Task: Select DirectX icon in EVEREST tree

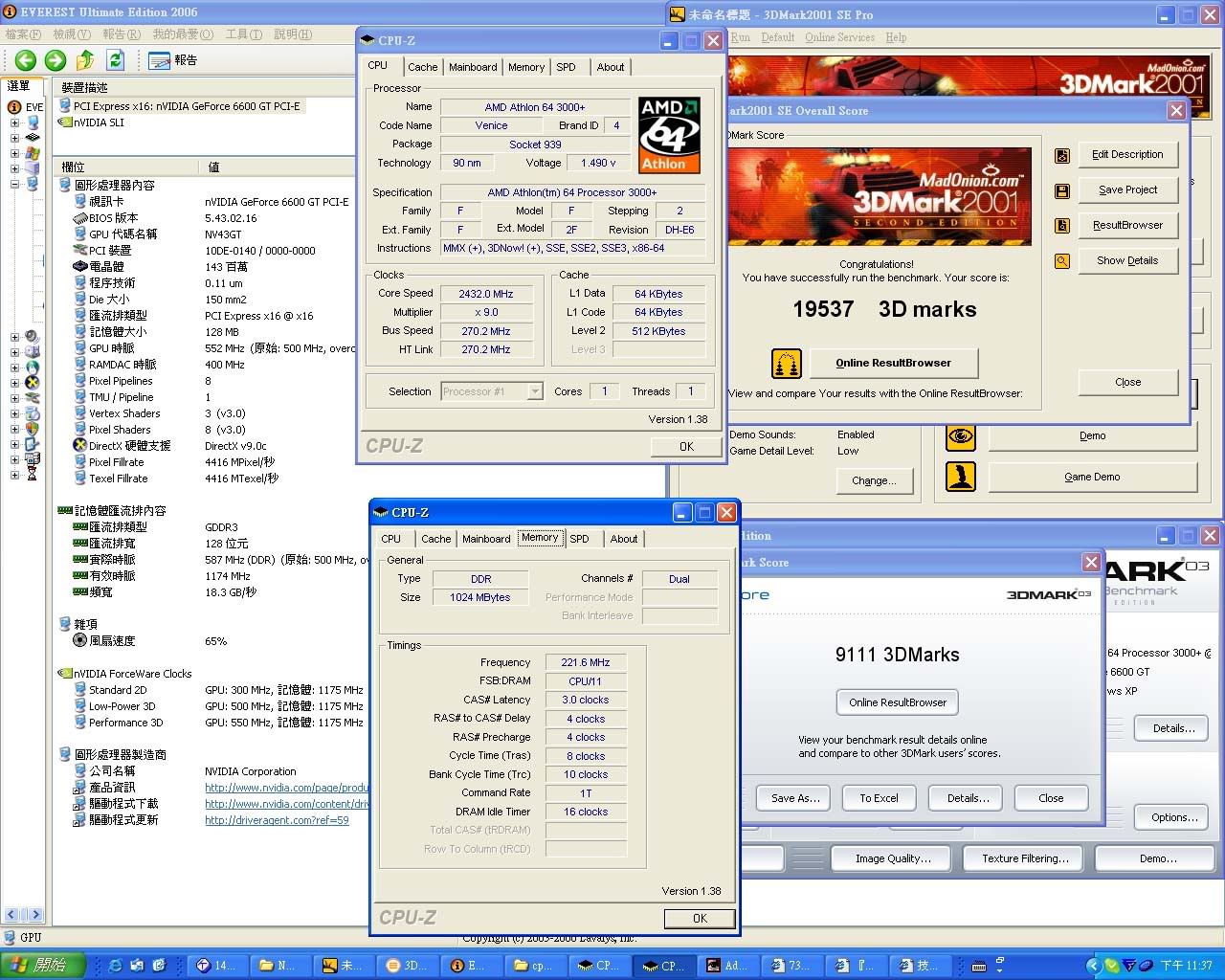Action: 33,382
